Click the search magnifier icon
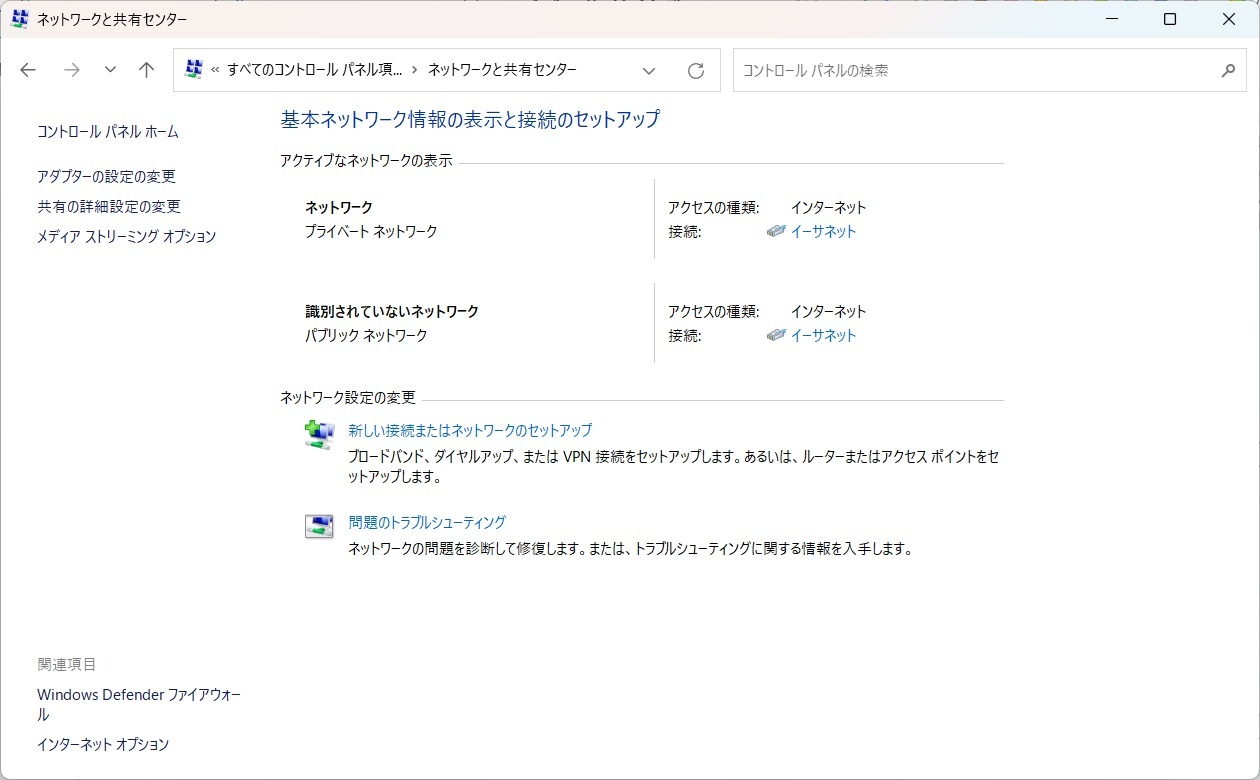The image size is (1260, 780). (x=1228, y=70)
